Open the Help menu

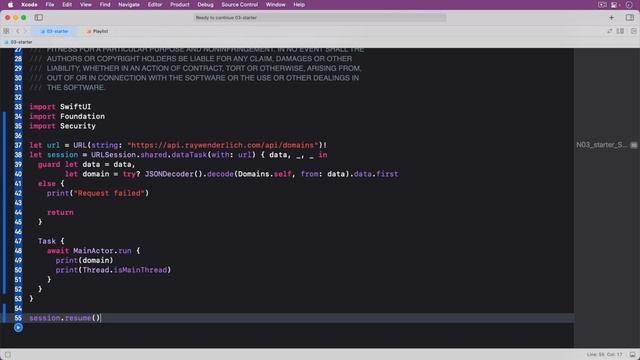tap(299, 4)
